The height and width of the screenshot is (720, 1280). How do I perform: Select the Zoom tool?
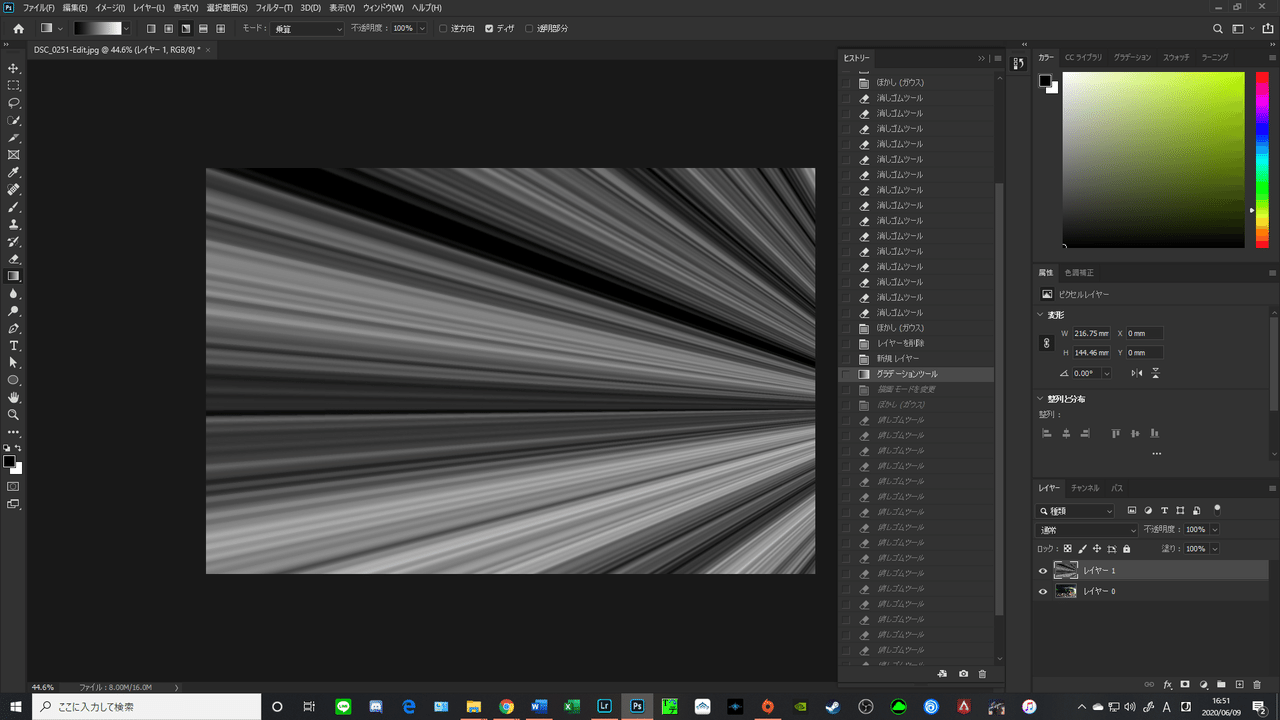14,414
